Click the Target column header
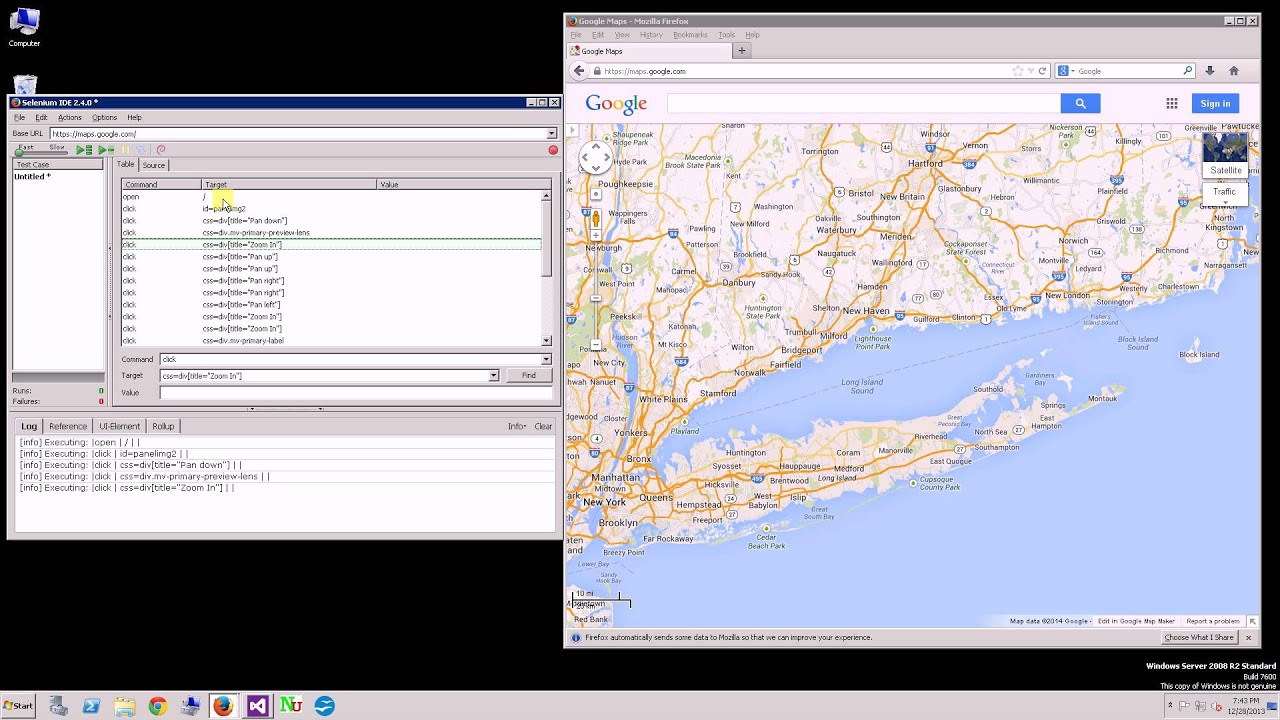The image size is (1280, 720). click(x=289, y=184)
